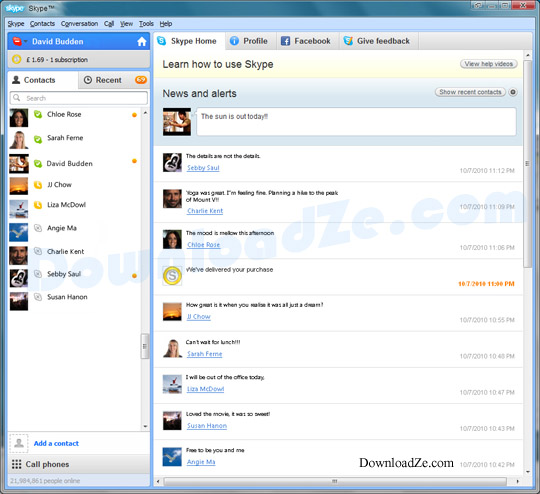Click Sarah Ferne's online status icon
Viewport: 540px width, 494px height.
38,139
